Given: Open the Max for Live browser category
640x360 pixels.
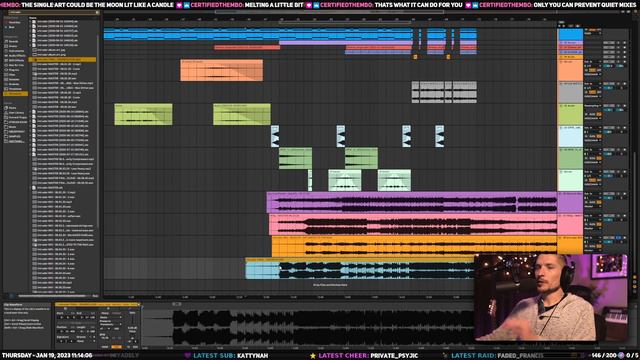Looking at the screenshot, I should [16, 65].
